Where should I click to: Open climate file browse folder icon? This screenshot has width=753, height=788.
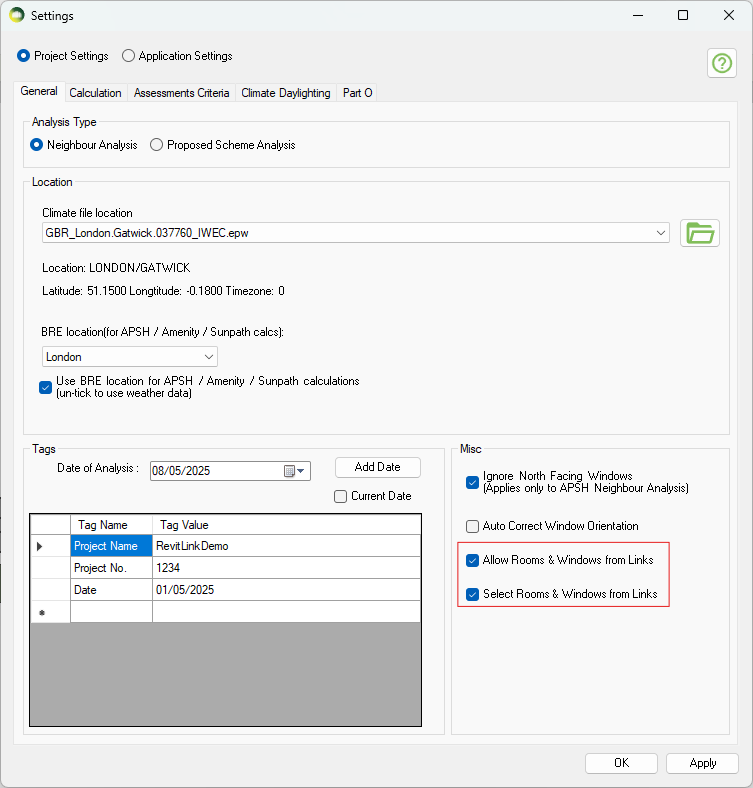coord(700,233)
